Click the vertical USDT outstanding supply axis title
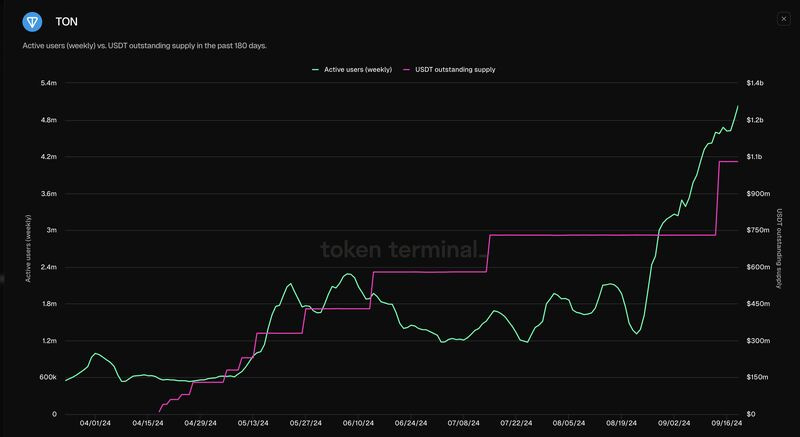The height and width of the screenshot is (437, 800). (x=779, y=248)
